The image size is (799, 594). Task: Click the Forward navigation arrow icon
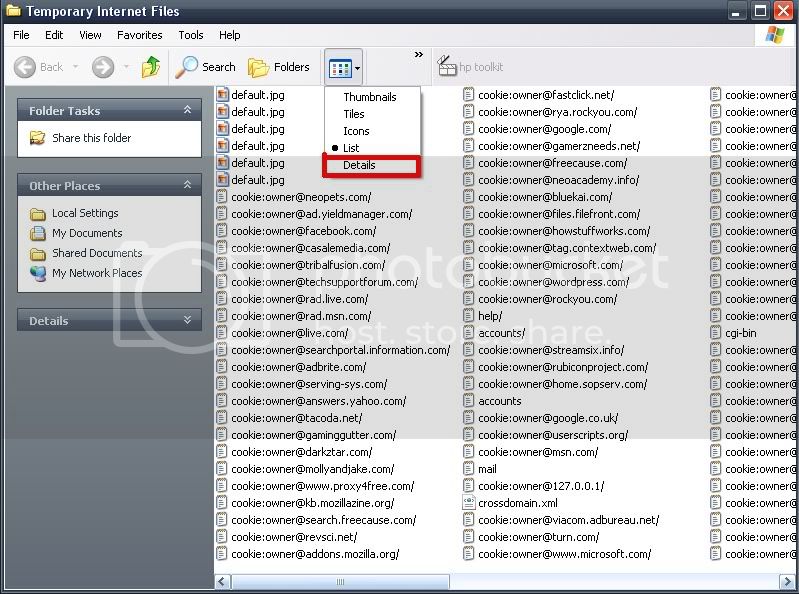tap(102, 67)
